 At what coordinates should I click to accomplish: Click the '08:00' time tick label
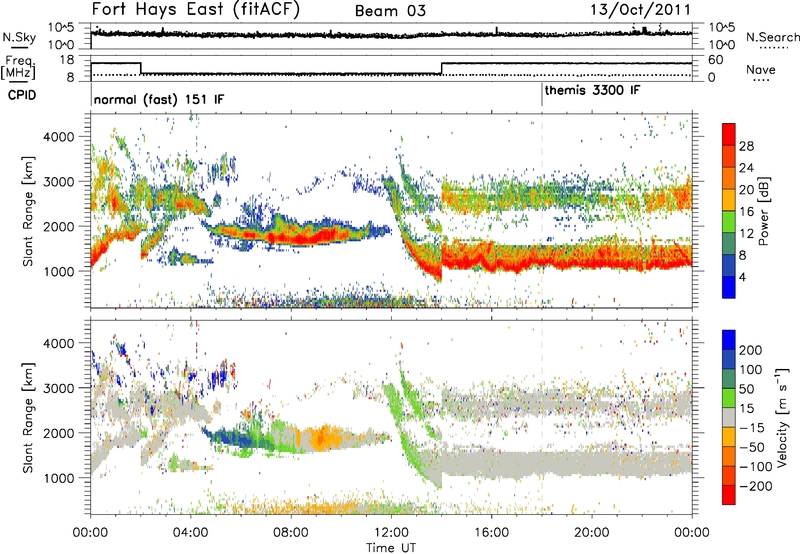click(x=291, y=533)
